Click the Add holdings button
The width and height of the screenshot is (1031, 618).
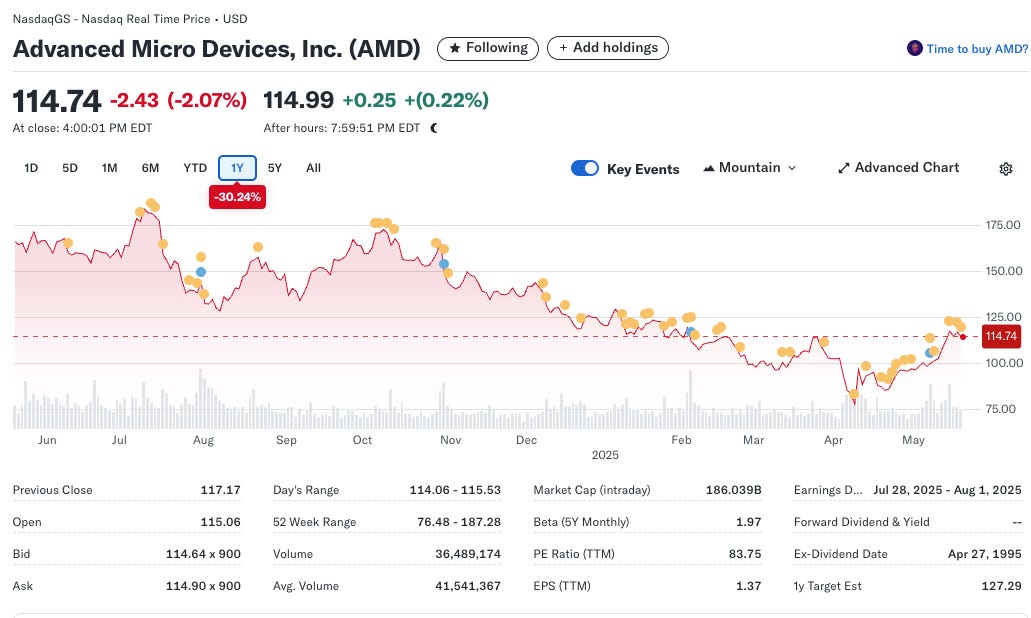click(608, 48)
